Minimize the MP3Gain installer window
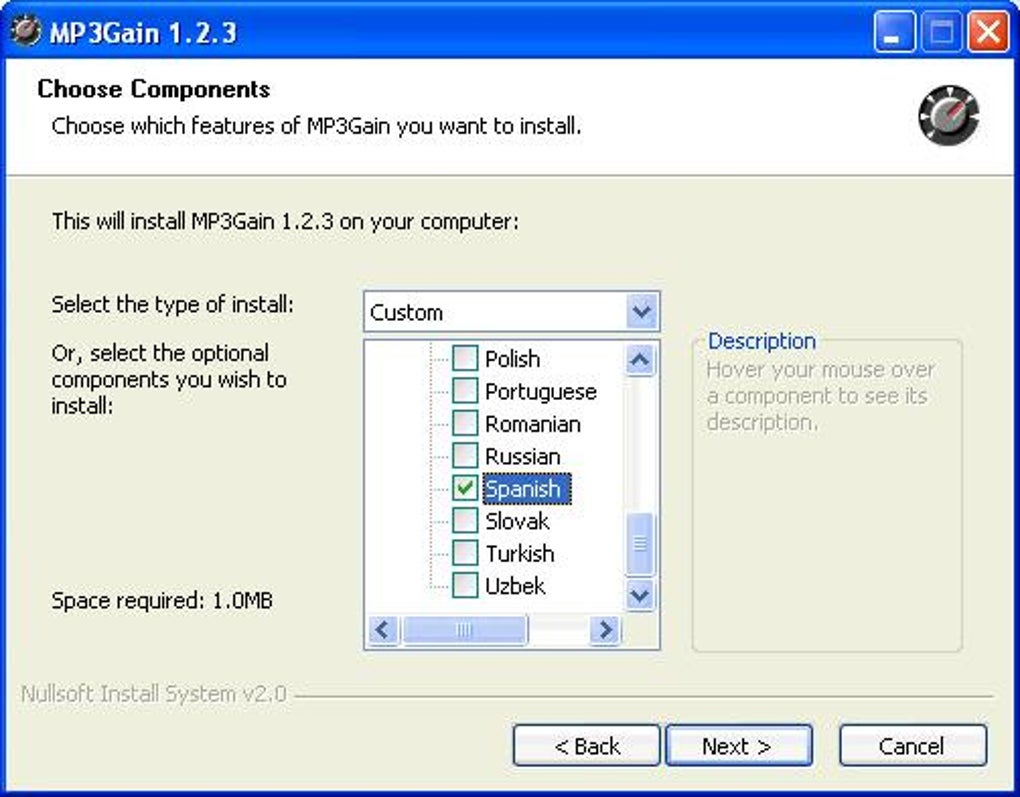The image size is (1020, 797). tap(894, 31)
